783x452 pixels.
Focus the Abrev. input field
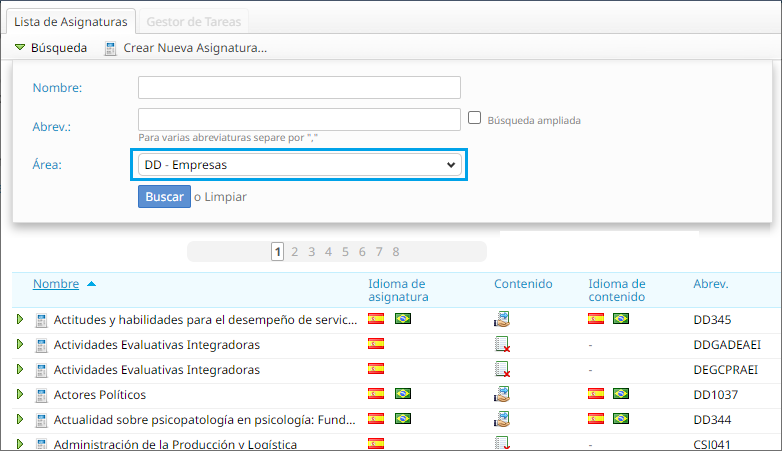pos(299,120)
